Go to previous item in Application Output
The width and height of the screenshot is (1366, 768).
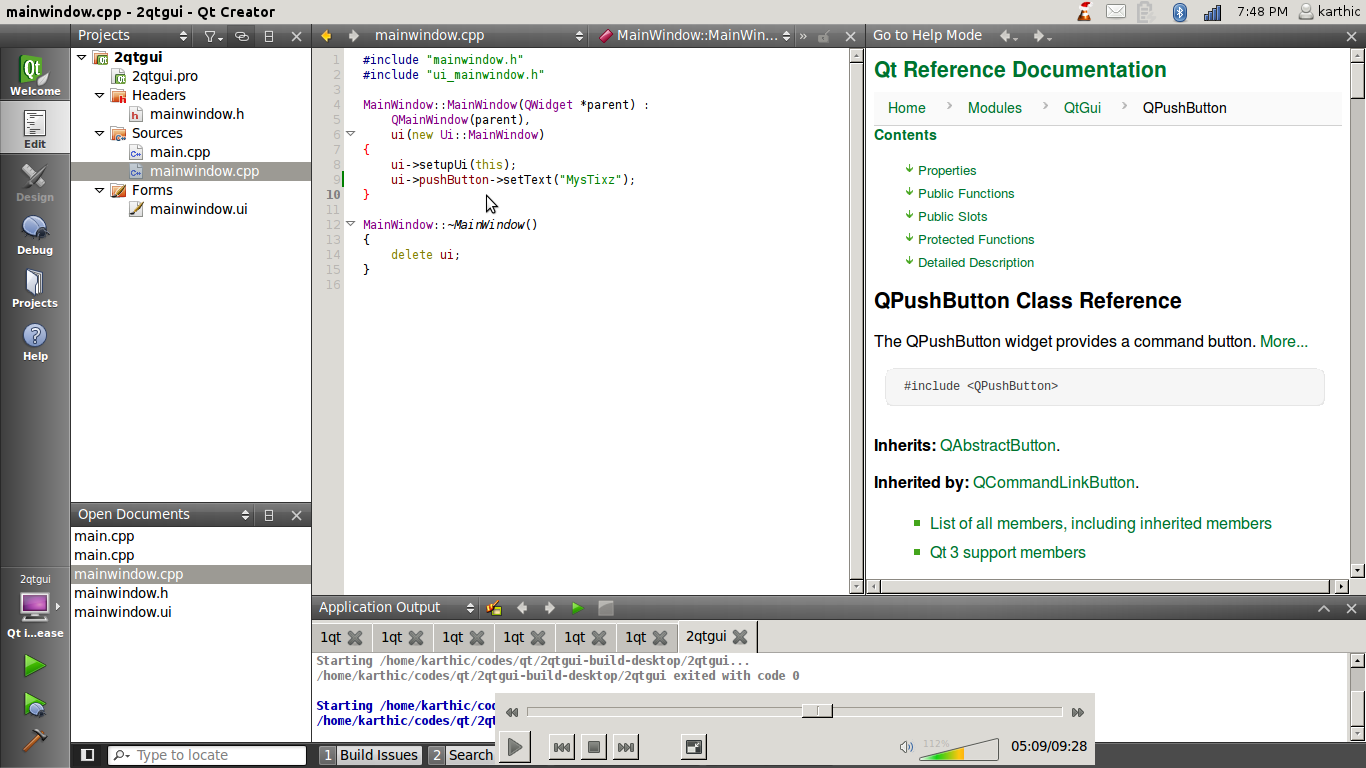(x=522, y=608)
